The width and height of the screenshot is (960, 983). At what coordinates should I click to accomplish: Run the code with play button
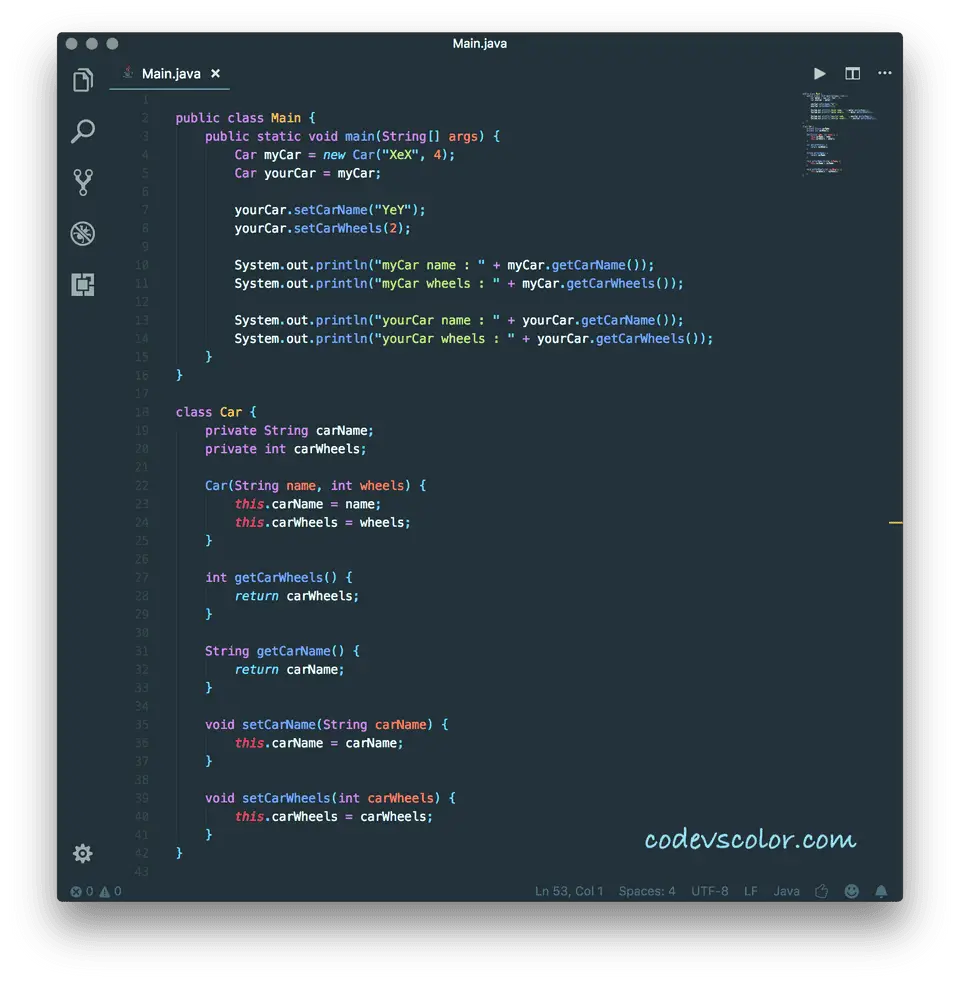820,73
